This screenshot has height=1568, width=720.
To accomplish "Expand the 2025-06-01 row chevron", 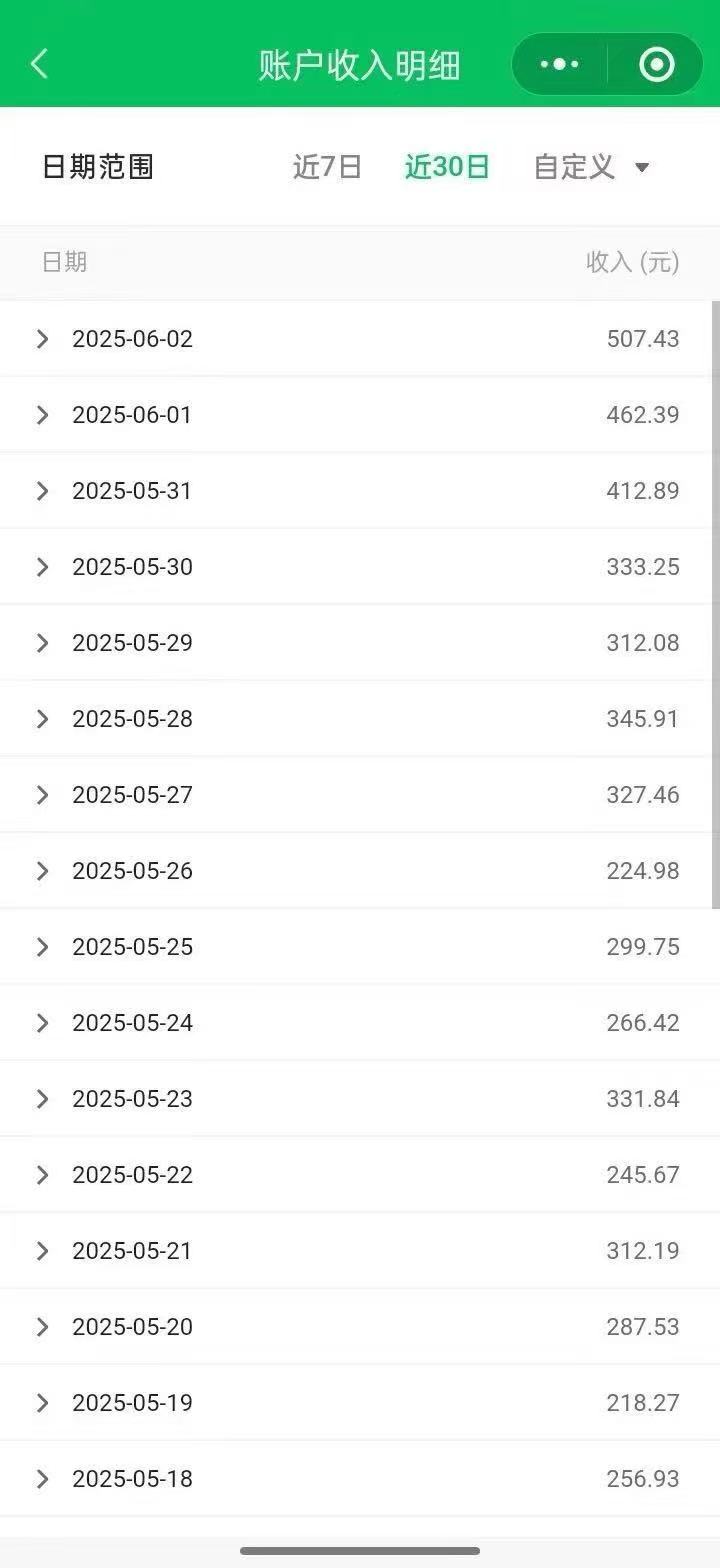I will [x=42, y=415].
